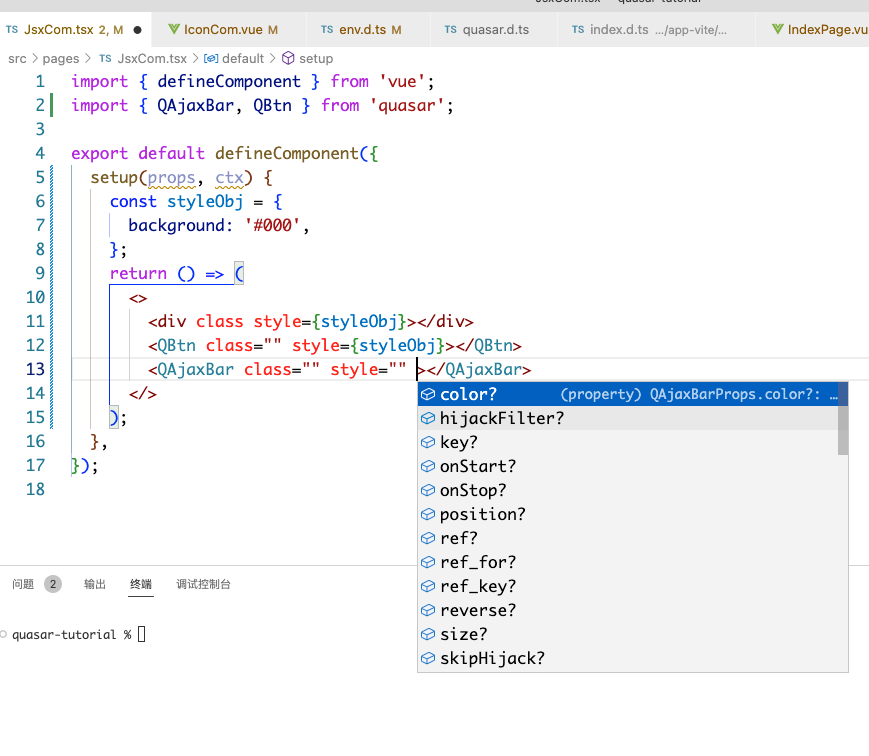Click the underlined 'ctx' parameter
The height and width of the screenshot is (756, 869).
(x=229, y=177)
